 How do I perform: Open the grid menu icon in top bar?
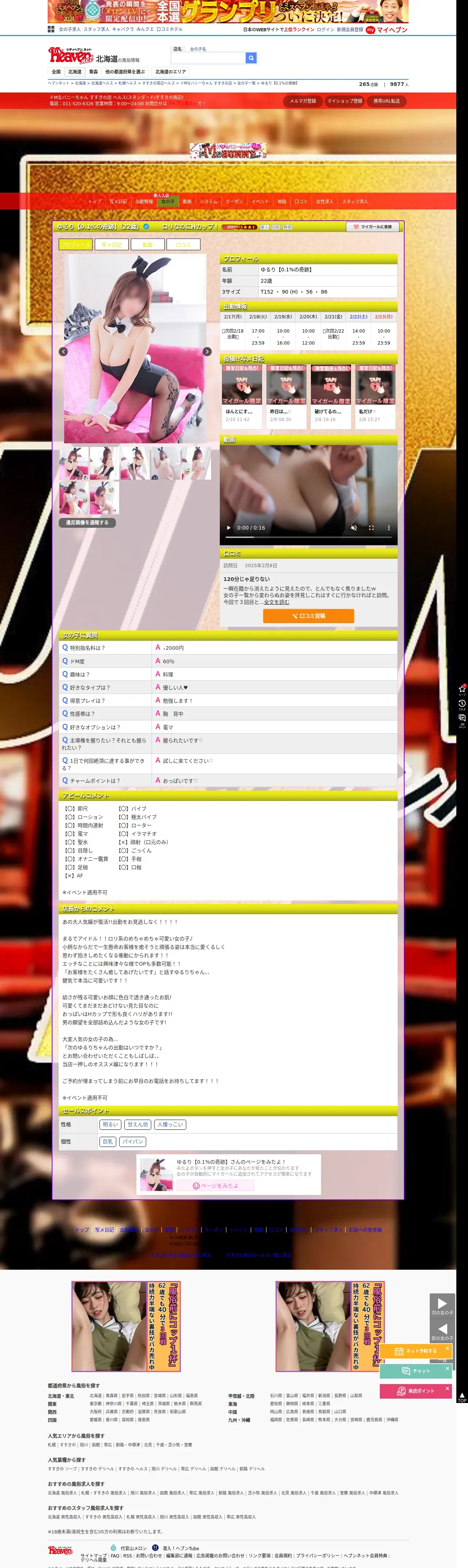[x=51, y=29]
